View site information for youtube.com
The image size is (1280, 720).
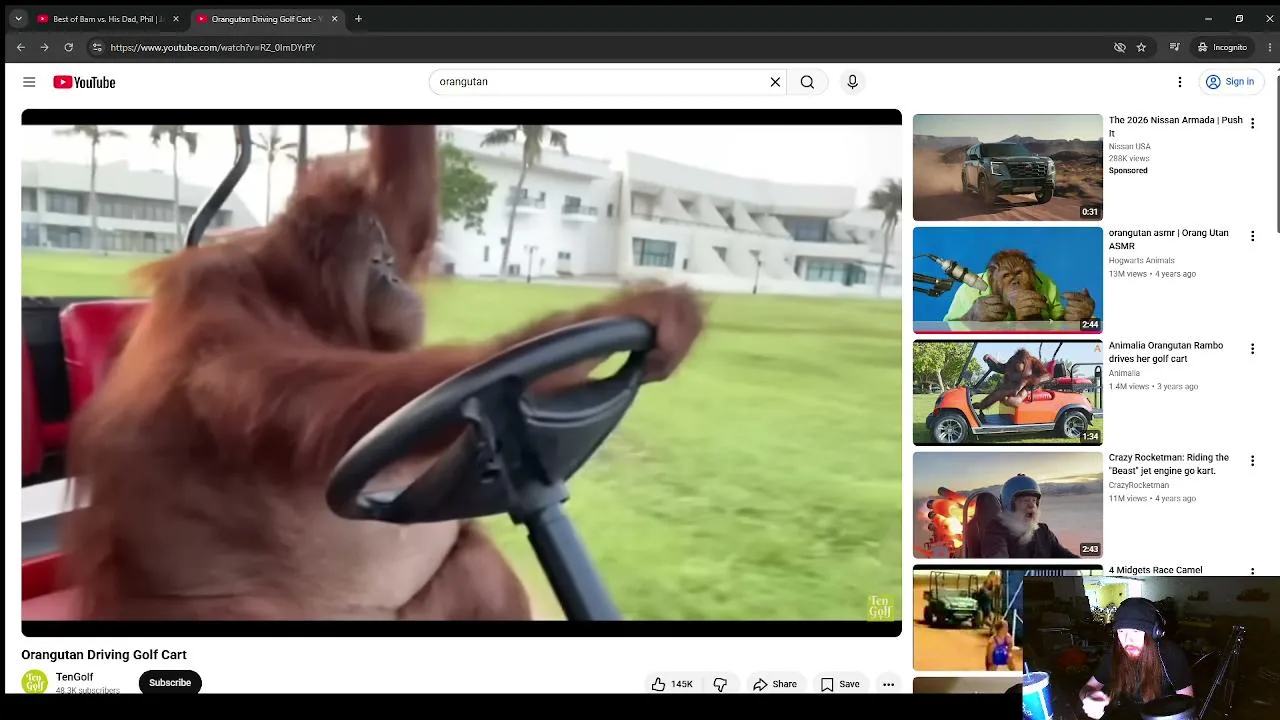pyautogui.click(x=96, y=47)
